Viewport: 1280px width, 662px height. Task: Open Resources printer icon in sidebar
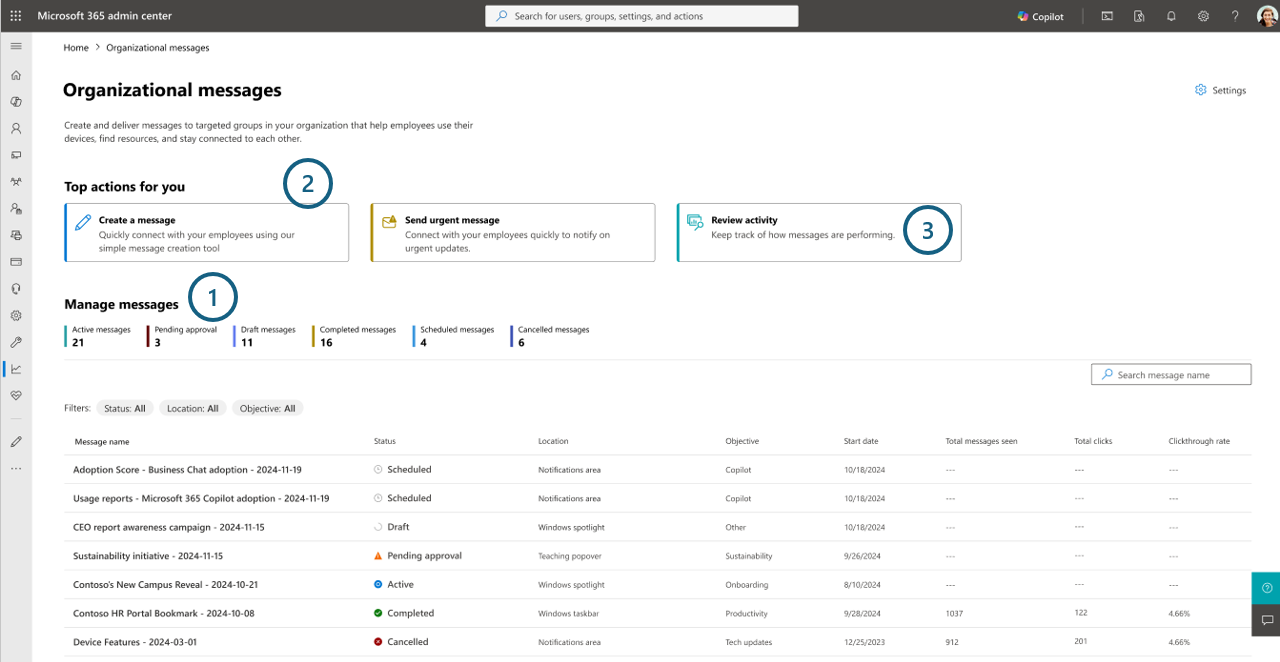click(x=16, y=235)
